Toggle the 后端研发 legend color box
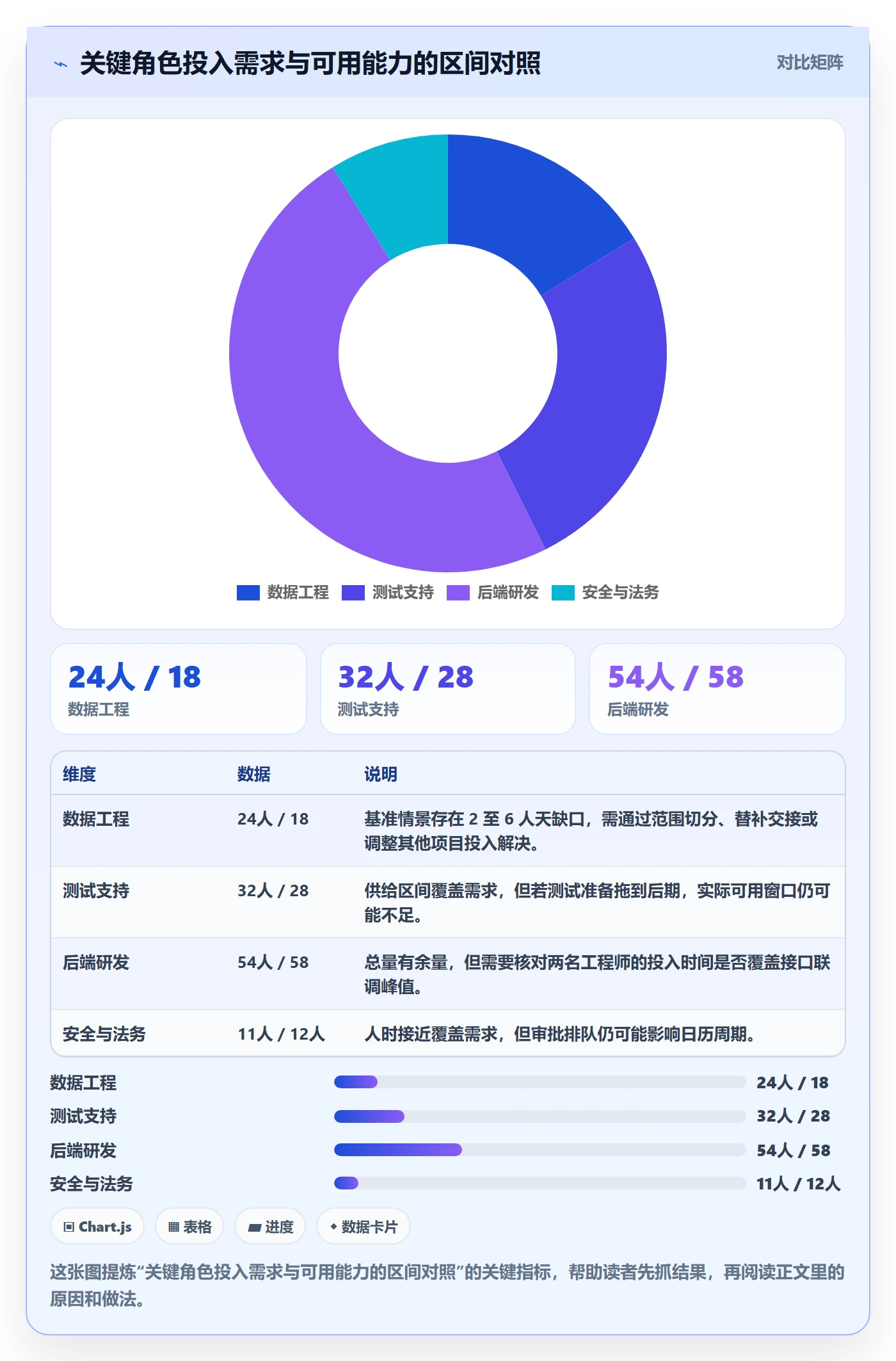 (458, 593)
